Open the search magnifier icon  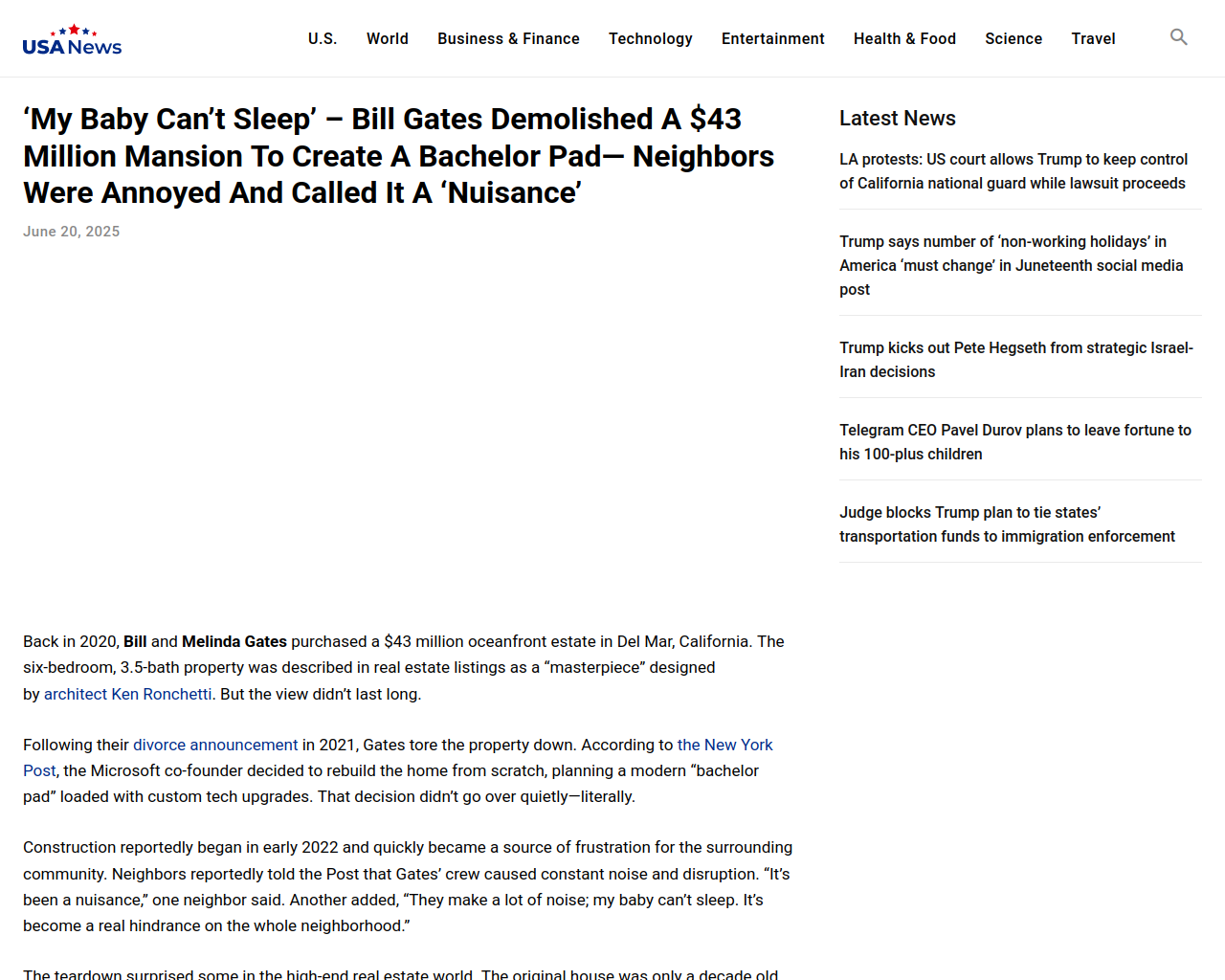click(x=1178, y=37)
